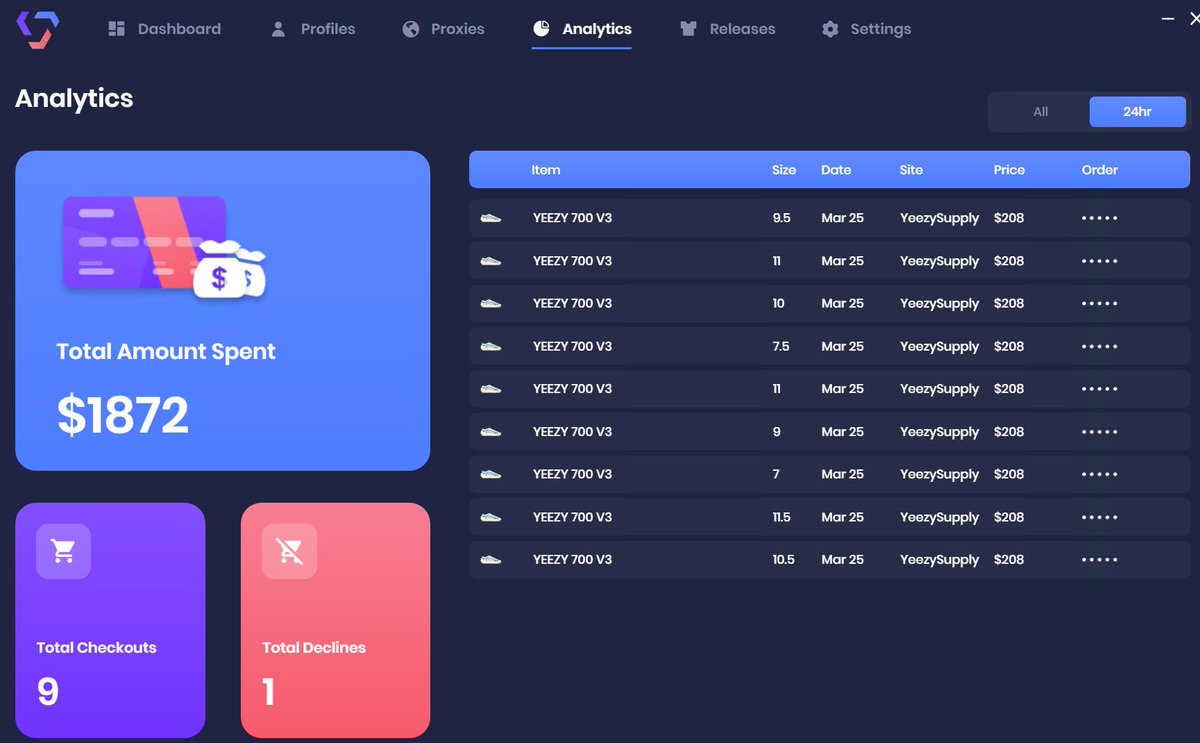This screenshot has height=743, width=1200.
Task: Click the $1872 total amount value
Action: point(123,415)
